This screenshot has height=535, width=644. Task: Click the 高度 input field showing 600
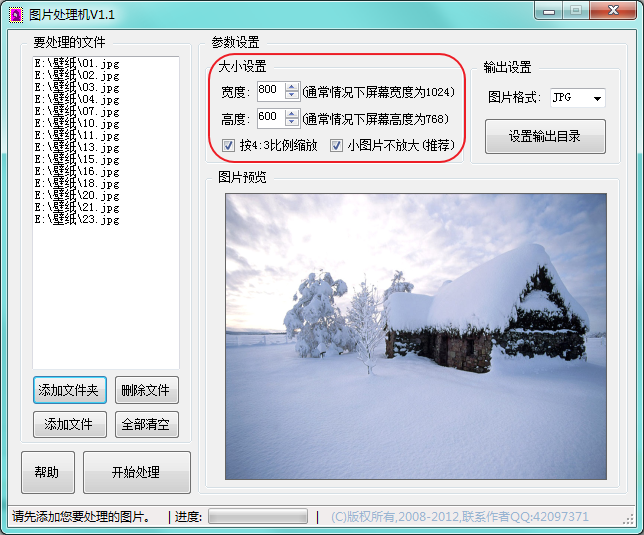pos(271,118)
